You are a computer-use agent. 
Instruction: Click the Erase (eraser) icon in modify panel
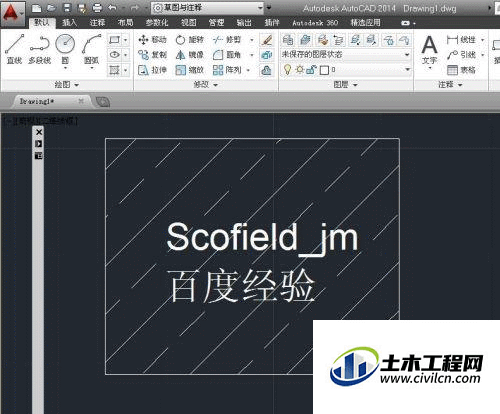click(x=267, y=40)
